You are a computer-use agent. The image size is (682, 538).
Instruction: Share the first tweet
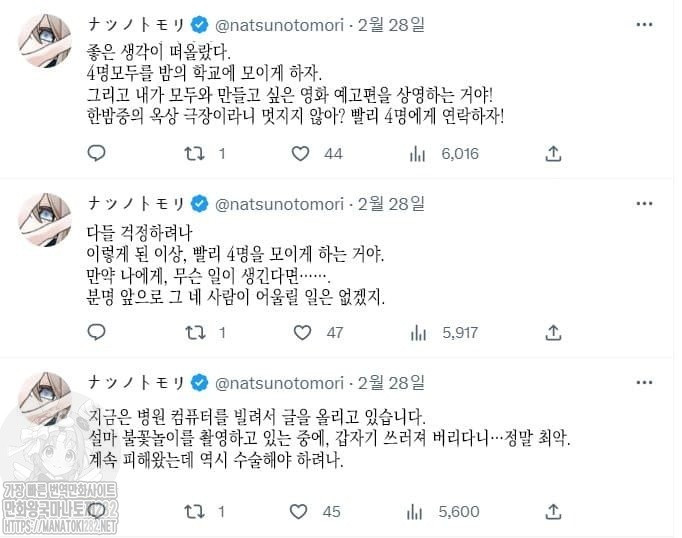[x=552, y=153]
